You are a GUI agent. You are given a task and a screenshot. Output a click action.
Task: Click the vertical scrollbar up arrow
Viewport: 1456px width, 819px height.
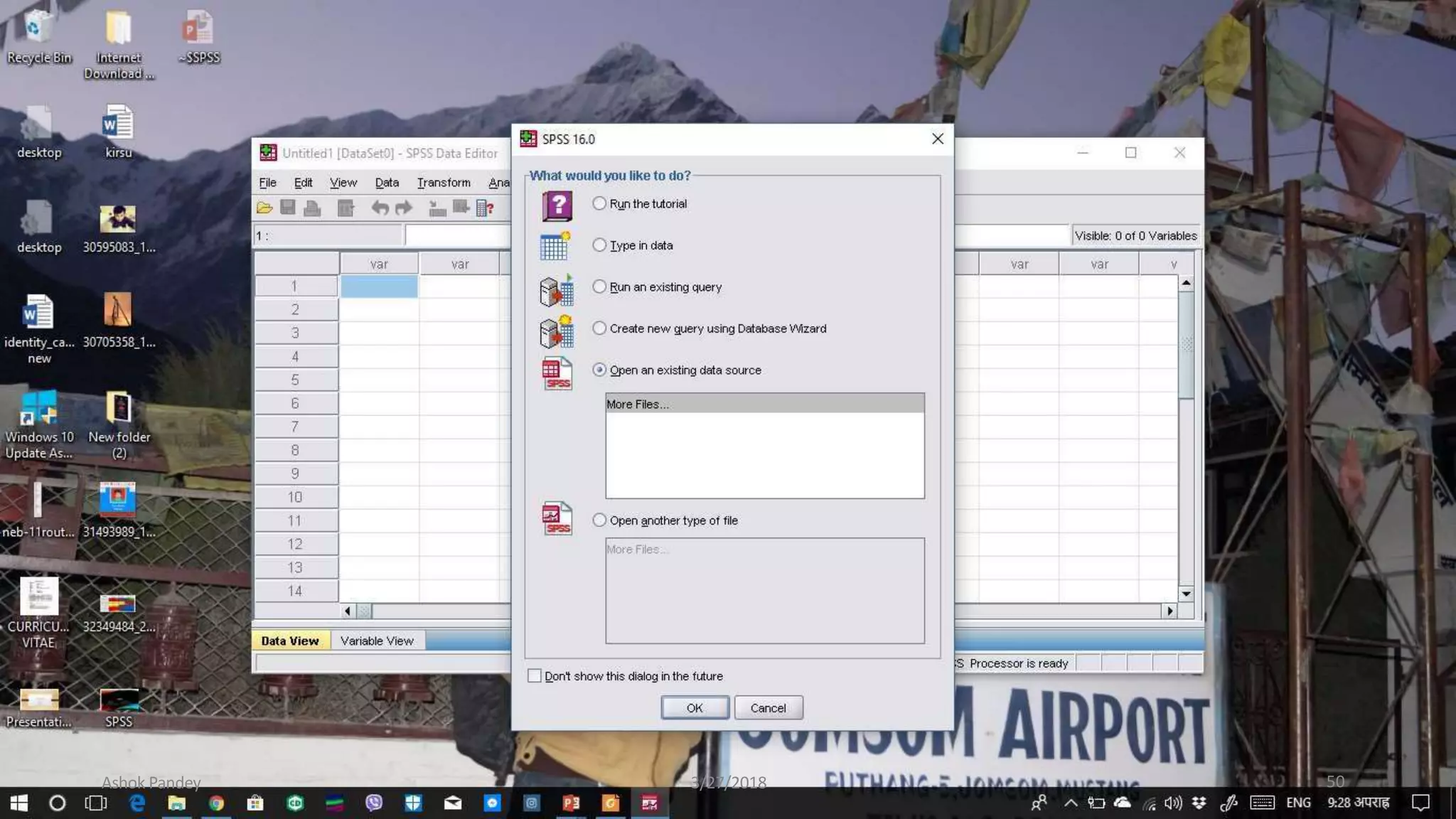pyautogui.click(x=1186, y=284)
